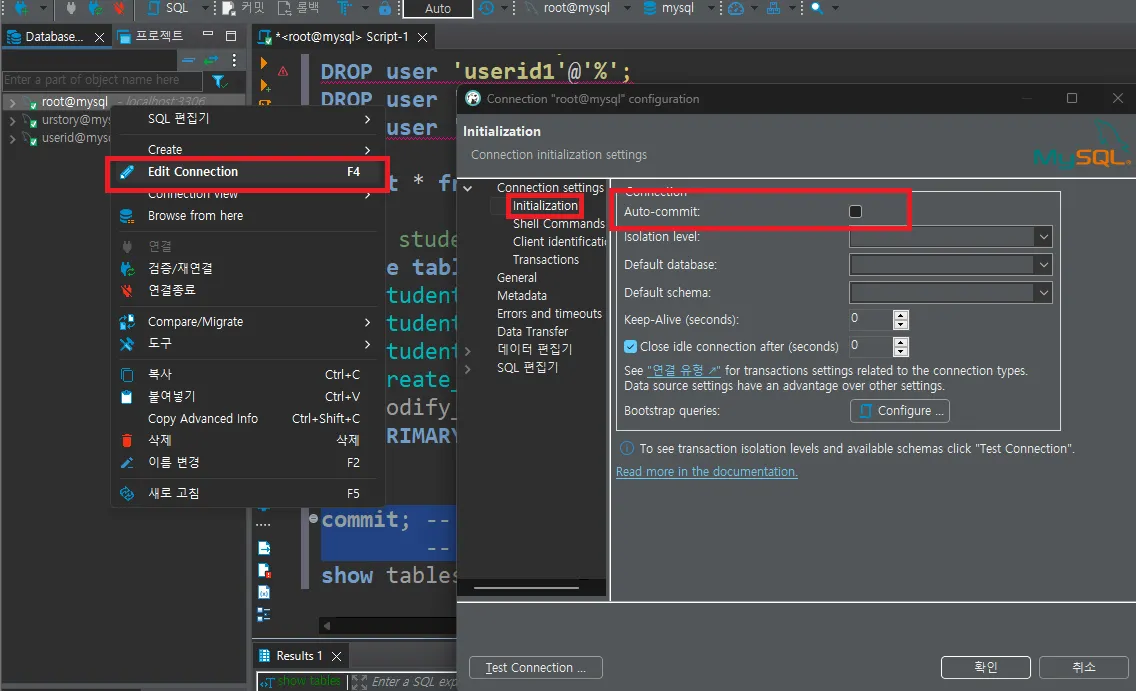Viewport: 1136px width, 691px height.
Task: Expand the root@mysql connection node
Action: [x=12, y=102]
